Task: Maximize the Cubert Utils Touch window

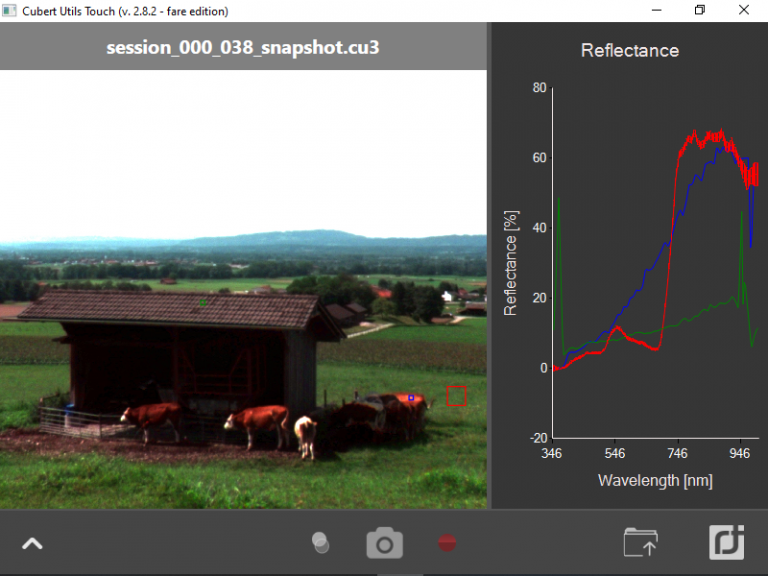Action: (x=700, y=10)
